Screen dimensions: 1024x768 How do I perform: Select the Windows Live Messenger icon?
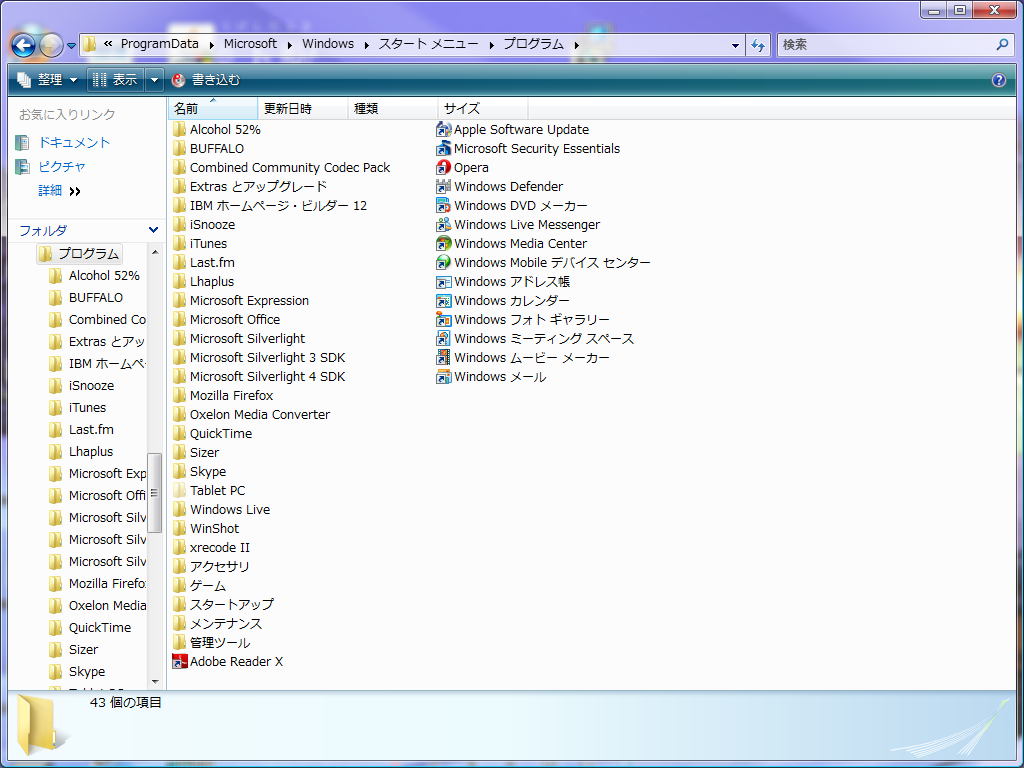click(x=443, y=224)
